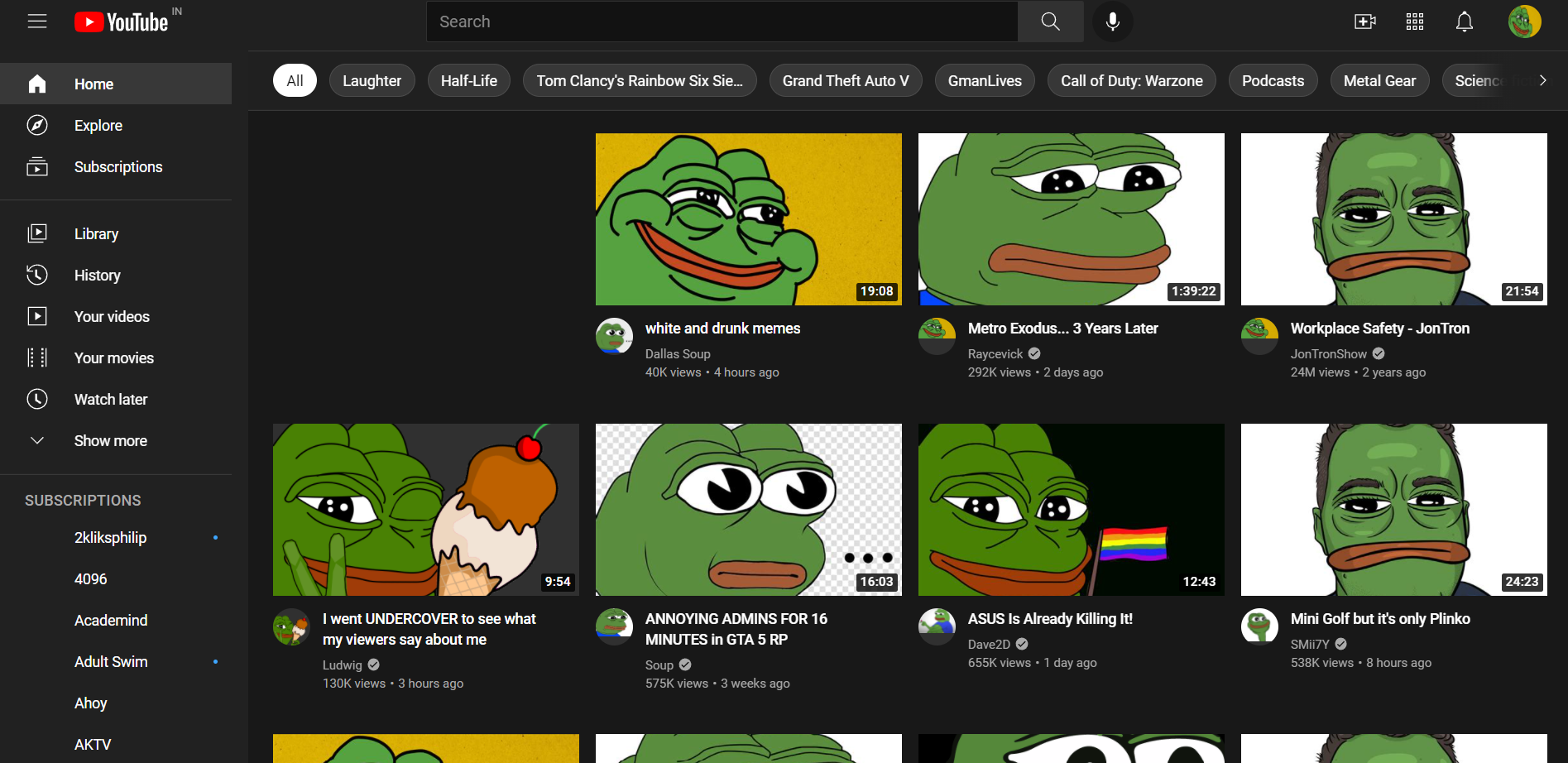The height and width of the screenshot is (763, 1568).
Task: Open title 'ASUS Is Already Killing It!'
Action: click(x=1050, y=619)
